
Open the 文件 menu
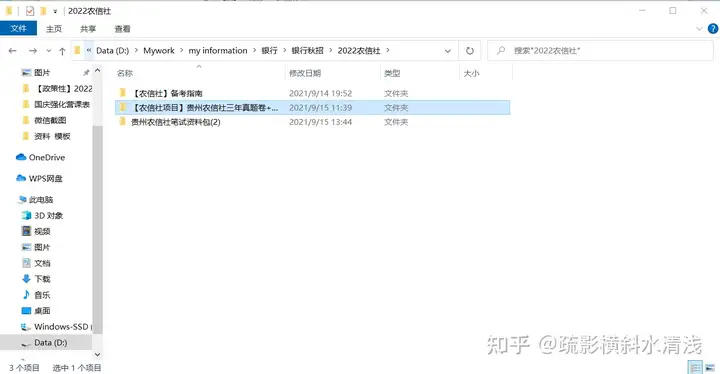click(18, 28)
